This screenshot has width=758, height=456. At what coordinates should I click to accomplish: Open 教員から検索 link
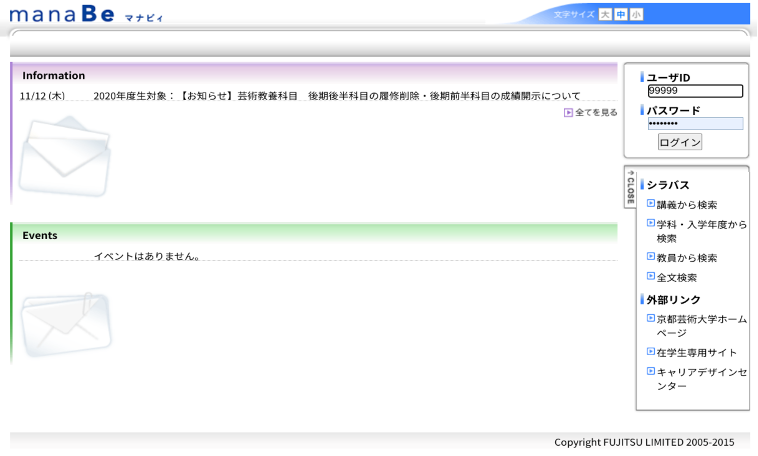(x=686, y=258)
